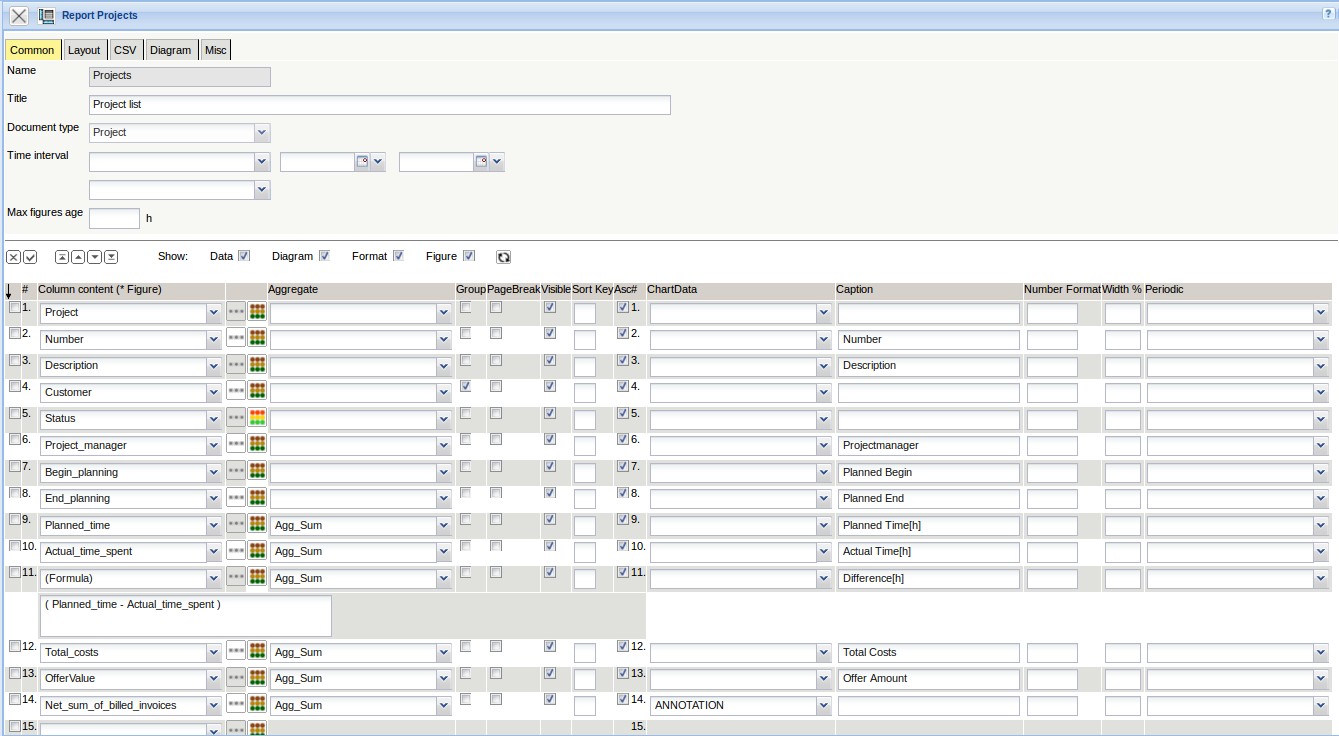Screen dimensions: 1339x736
Task: Toggle the Show Diagram checkbox
Action: [x=324, y=256]
